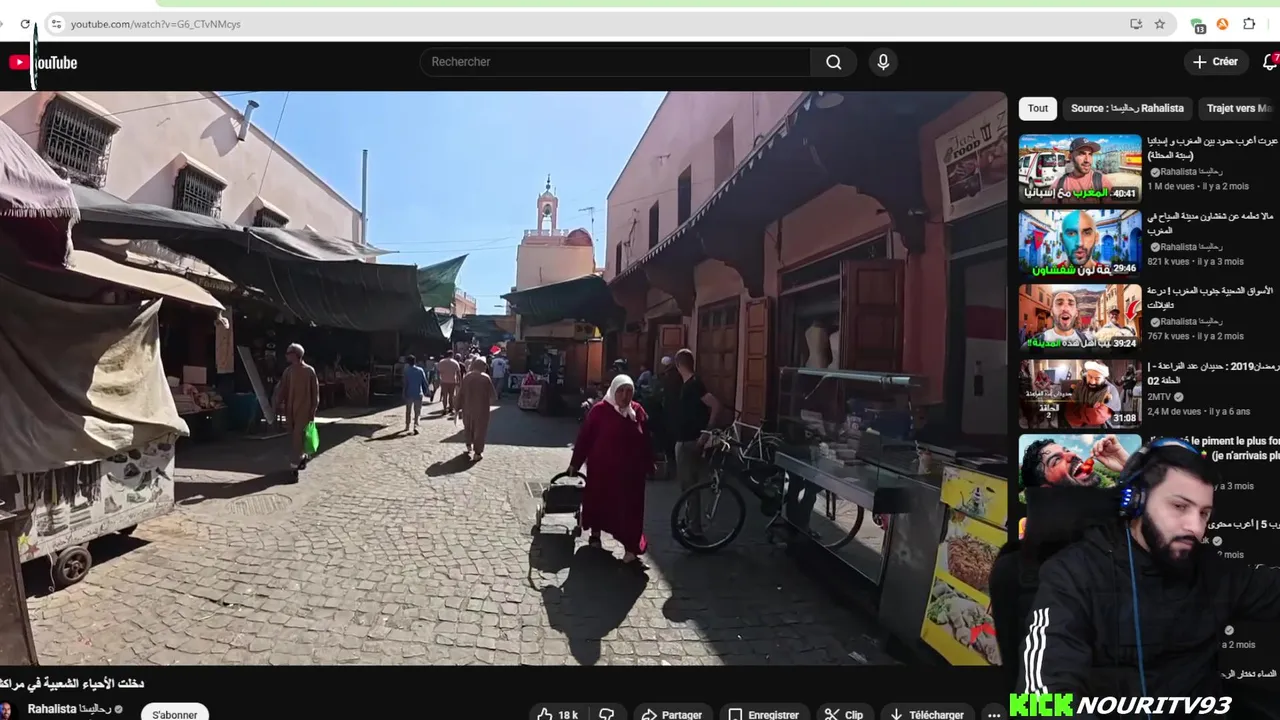Open 2MTV channel name in suggestions

coord(1158,397)
